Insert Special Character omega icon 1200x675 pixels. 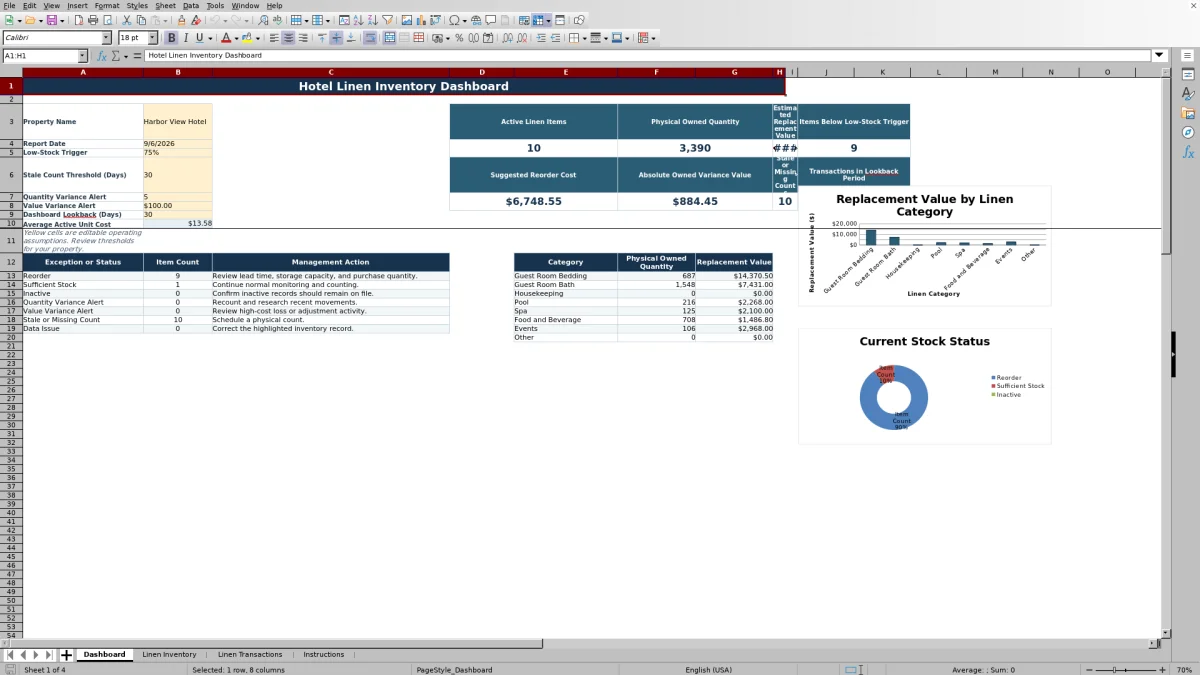click(455, 20)
